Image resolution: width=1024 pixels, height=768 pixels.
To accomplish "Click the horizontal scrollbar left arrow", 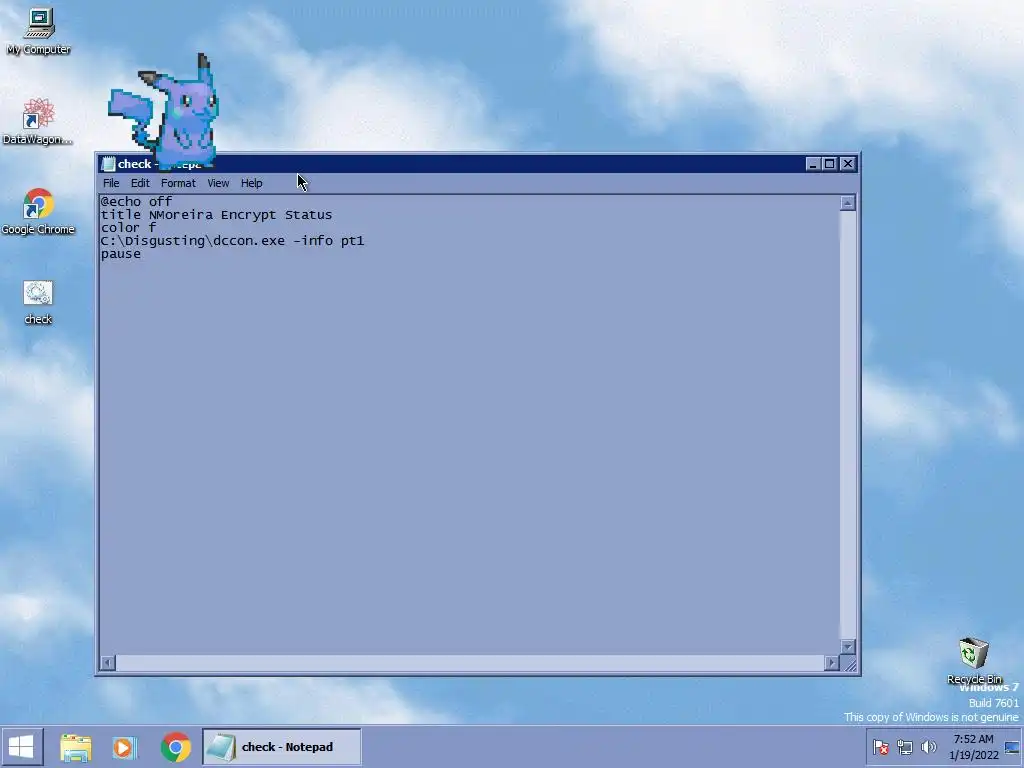I will pyautogui.click(x=108, y=664).
